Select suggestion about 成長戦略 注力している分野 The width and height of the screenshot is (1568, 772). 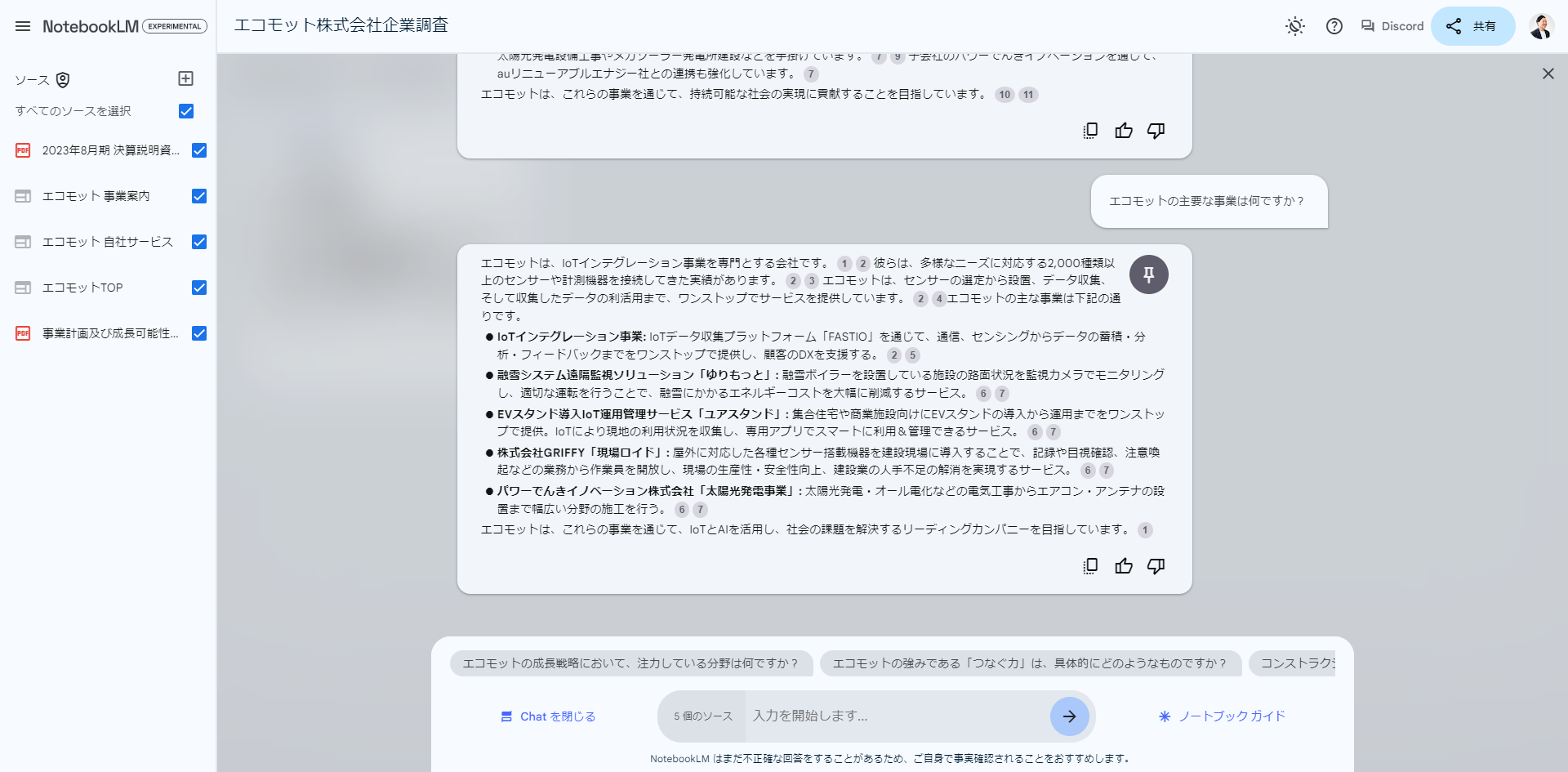click(x=630, y=663)
